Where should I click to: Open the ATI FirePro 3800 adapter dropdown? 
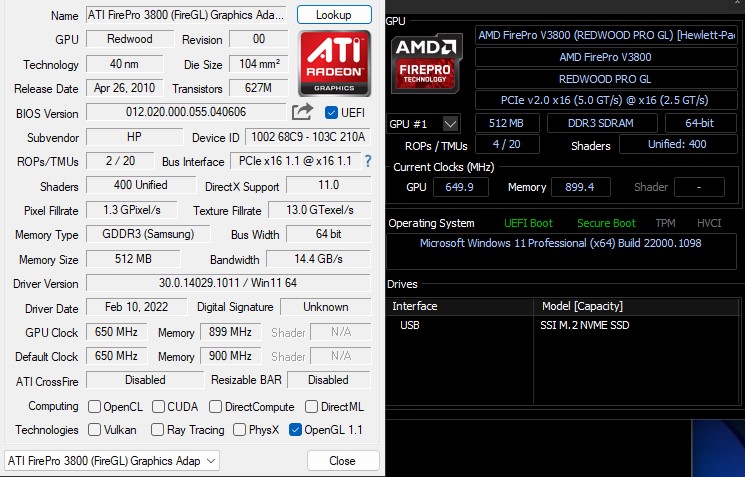pyautogui.click(x=112, y=461)
